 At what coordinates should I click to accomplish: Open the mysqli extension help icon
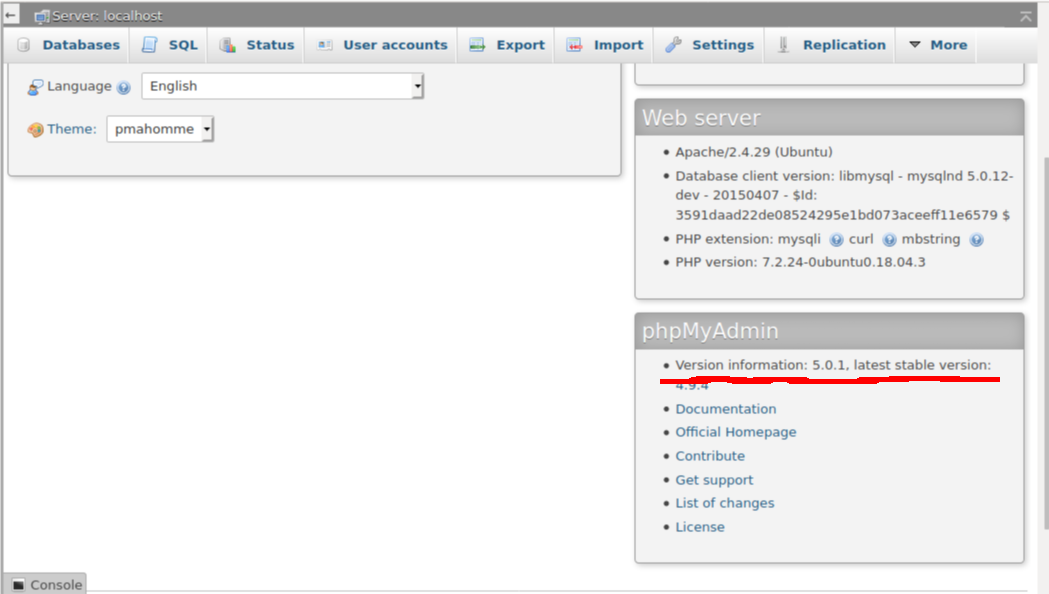[x=836, y=240]
